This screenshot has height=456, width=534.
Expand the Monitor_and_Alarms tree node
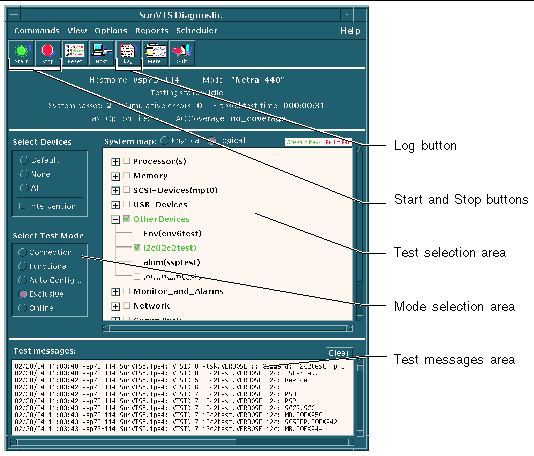tap(115, 292)
